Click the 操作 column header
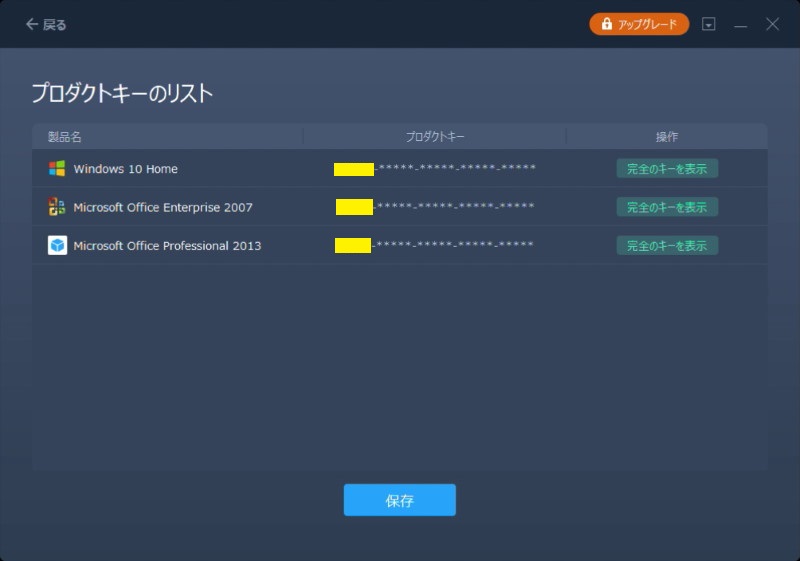The width and height of the screenshot is (800, 561). [666, 137]
